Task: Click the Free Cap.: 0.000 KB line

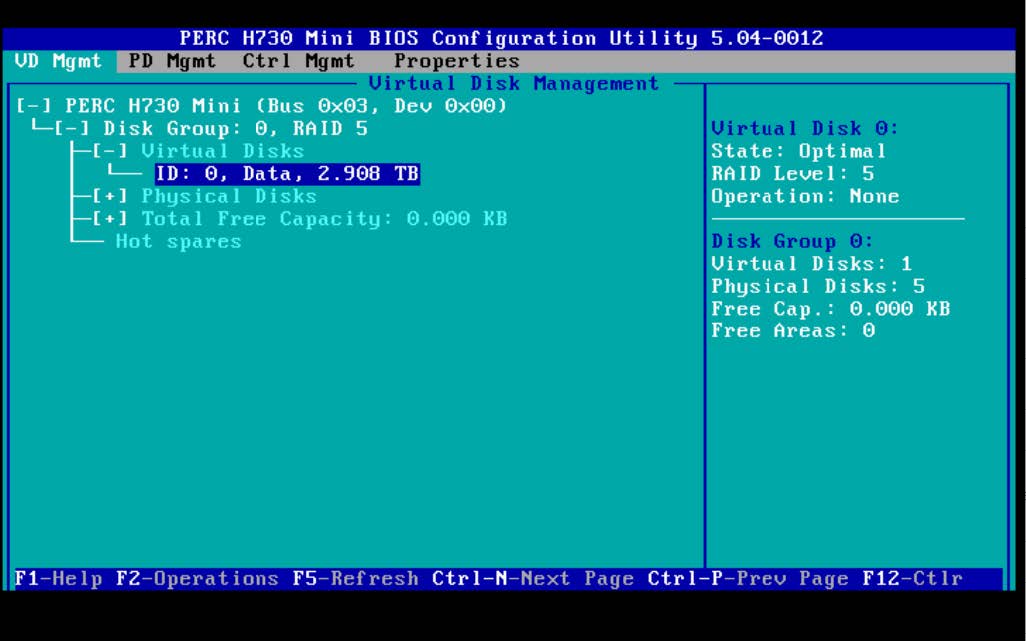Action: 831,309
